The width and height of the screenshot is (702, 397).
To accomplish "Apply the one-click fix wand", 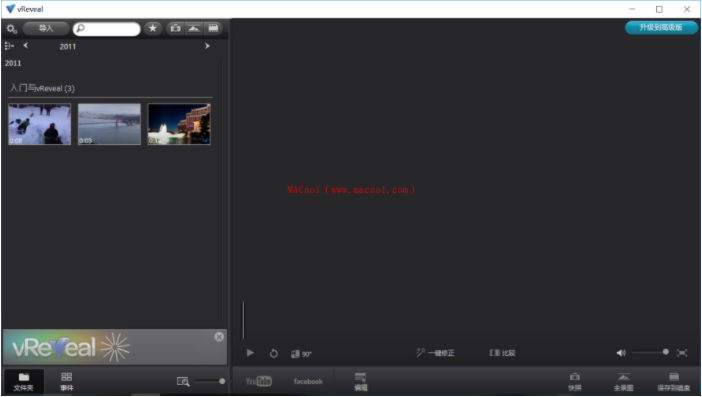I will tap(435, 353).
